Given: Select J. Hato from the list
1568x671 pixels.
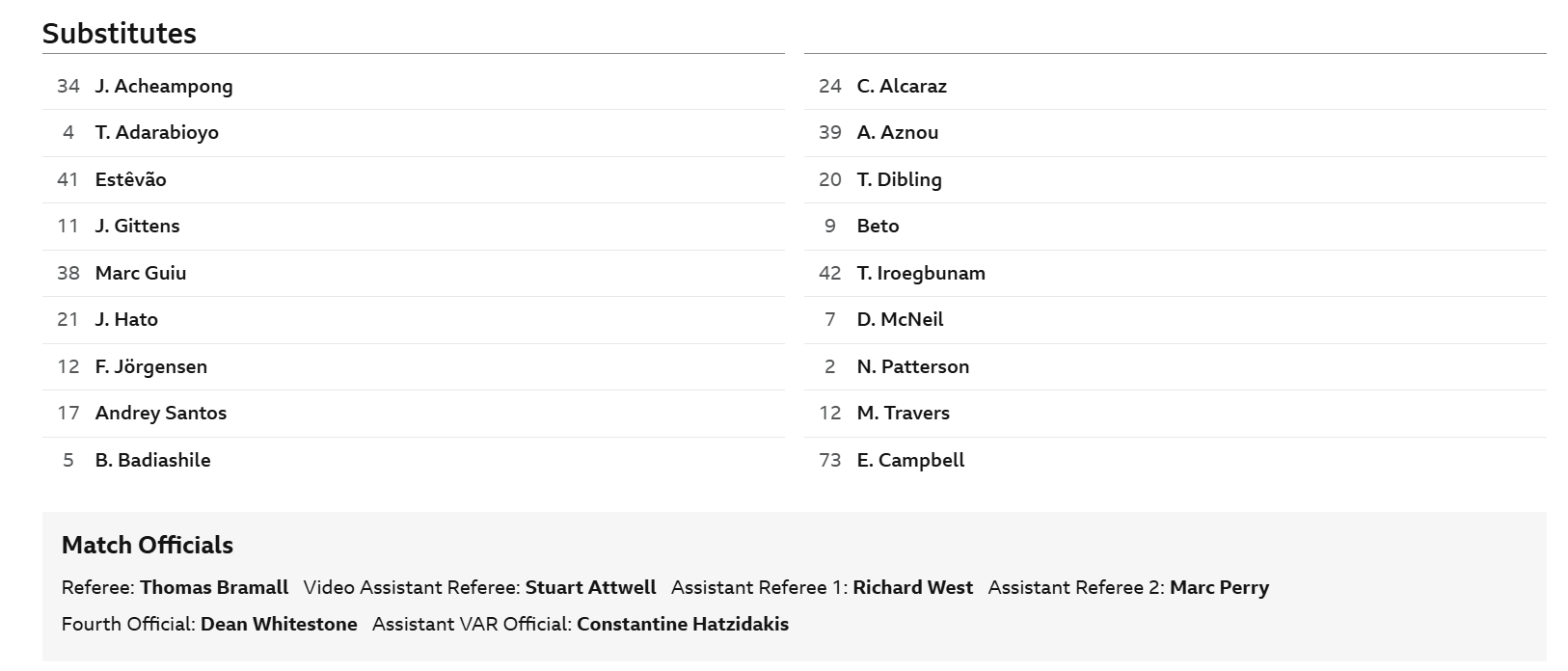Looking at the screenshot, I should (x=126, y=319).
